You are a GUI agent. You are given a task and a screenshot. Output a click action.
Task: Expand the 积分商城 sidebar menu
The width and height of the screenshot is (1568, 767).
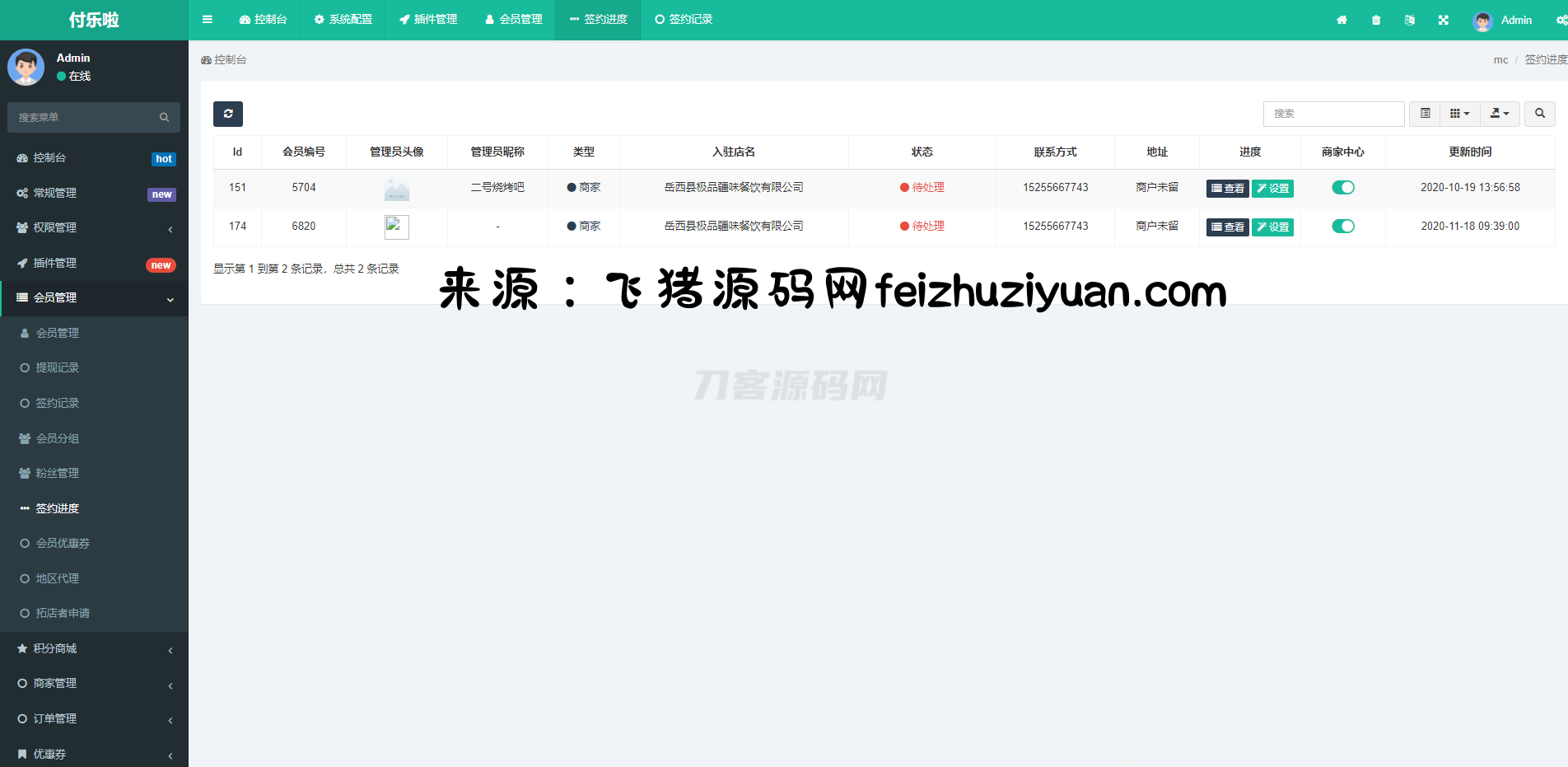click(x=94, y=649)
